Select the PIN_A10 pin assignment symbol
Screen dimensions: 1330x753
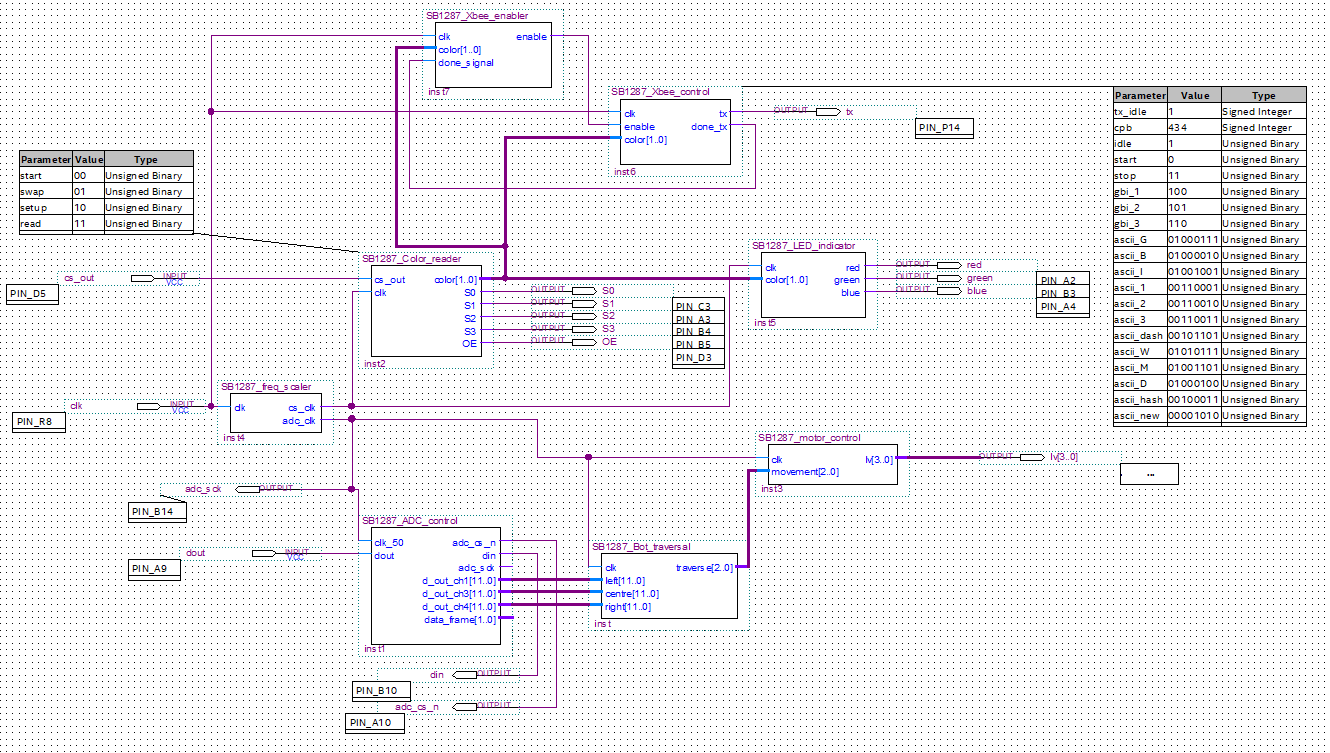374,722
